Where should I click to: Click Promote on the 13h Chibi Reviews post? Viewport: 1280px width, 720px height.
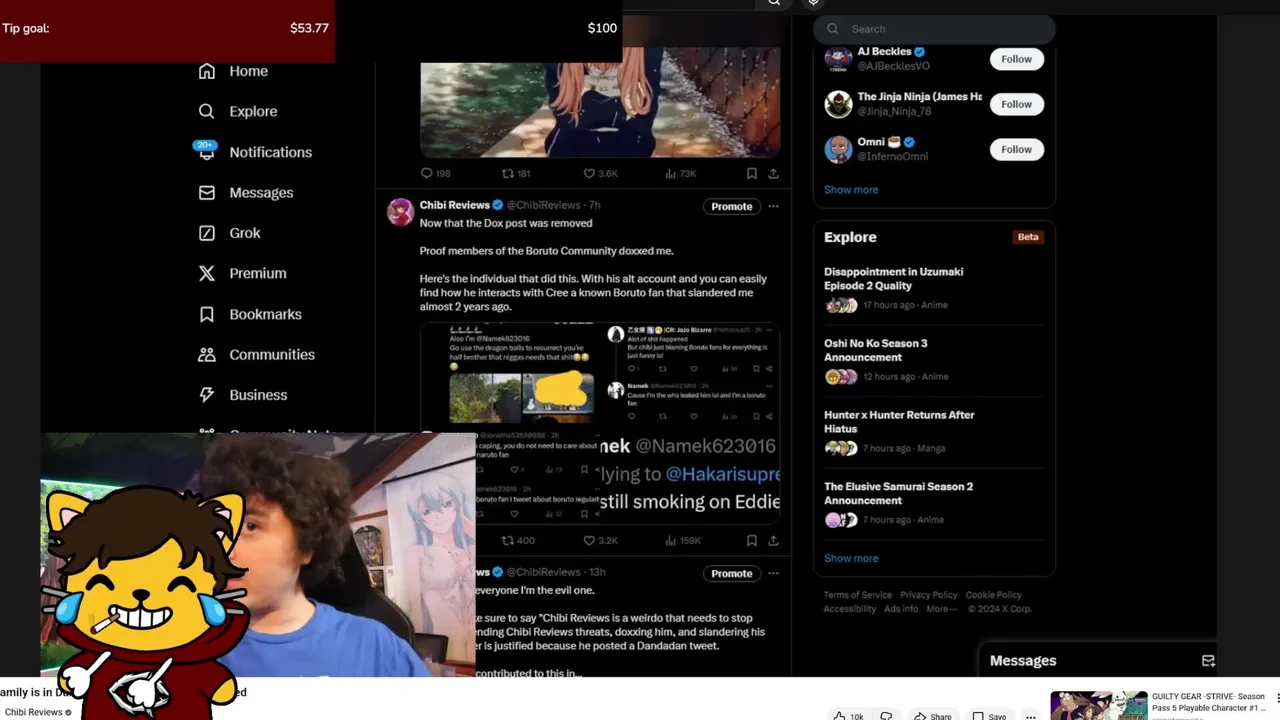[x=731, y=573]
